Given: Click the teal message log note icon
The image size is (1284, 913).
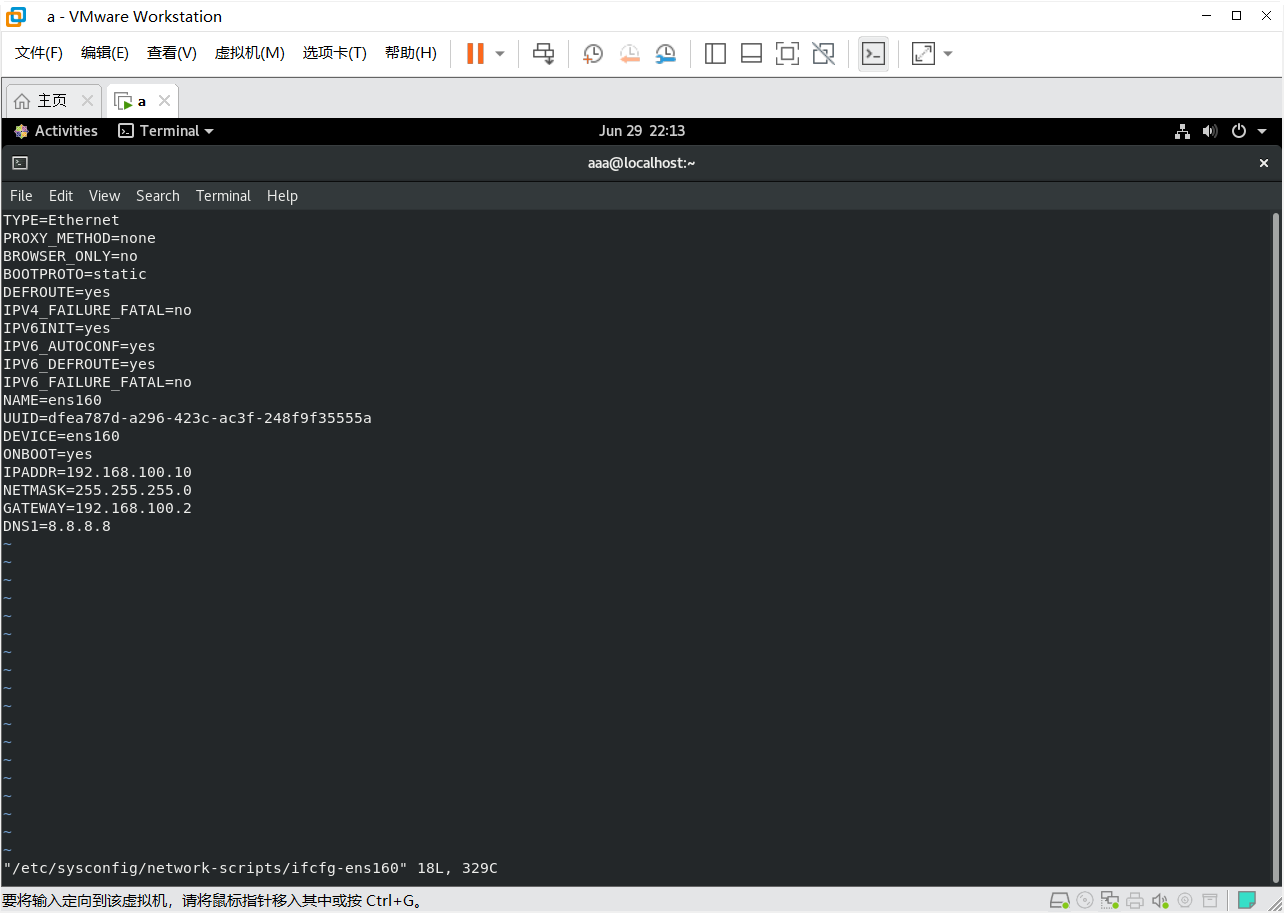Looking at the screenshot, I should pos(1246,901).
